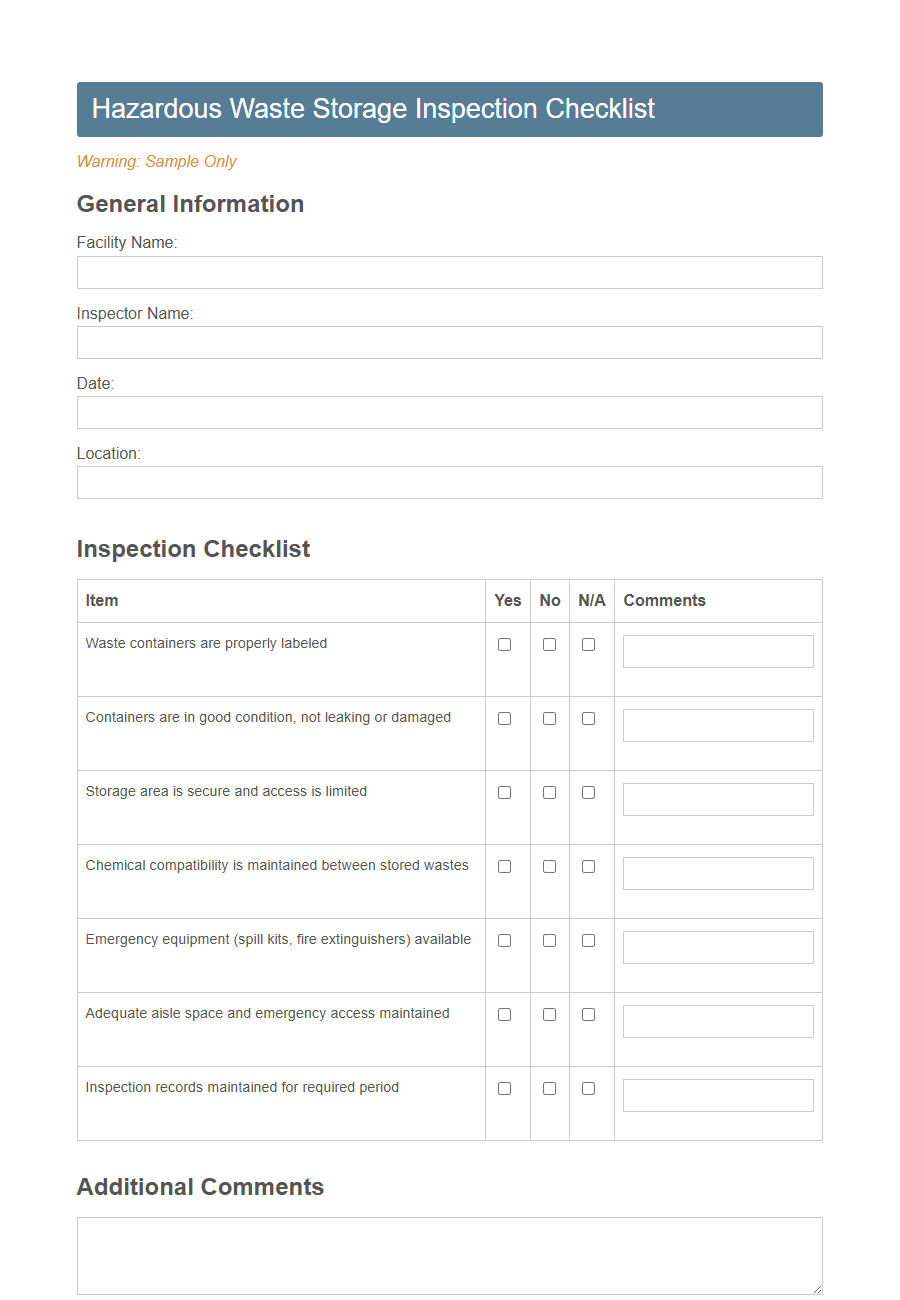This screenshot has width=900, height=1300.
Task: Check Yes for storage area secure item
Action: [x=504, y=792]
